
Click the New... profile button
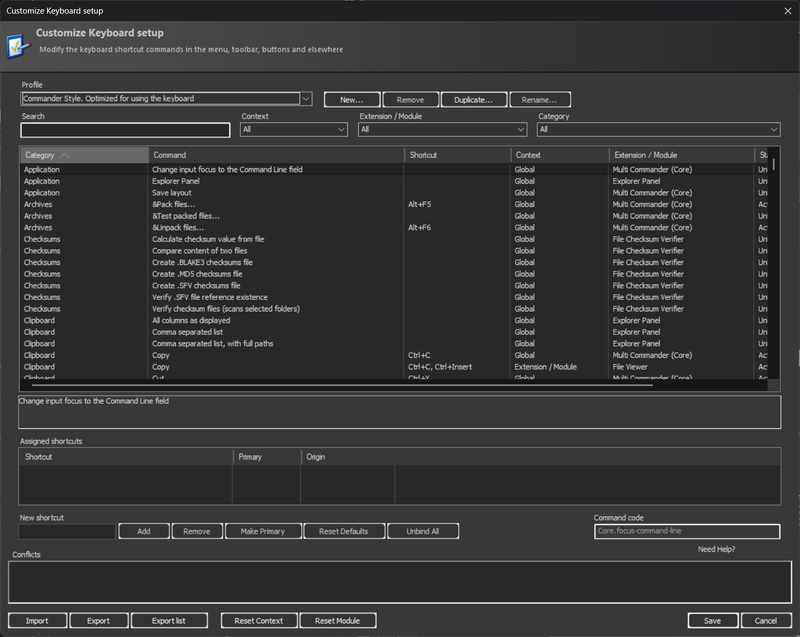(x=352, y=100)
